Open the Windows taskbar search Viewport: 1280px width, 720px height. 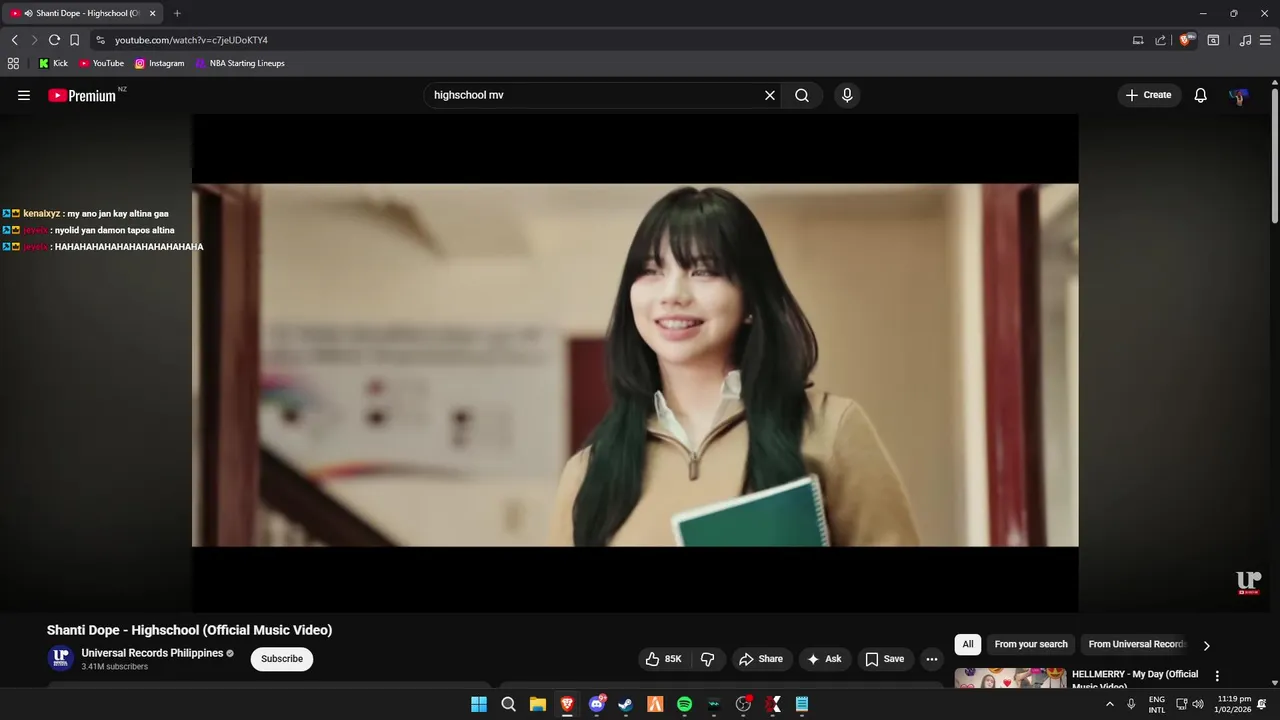coord(508,704)
